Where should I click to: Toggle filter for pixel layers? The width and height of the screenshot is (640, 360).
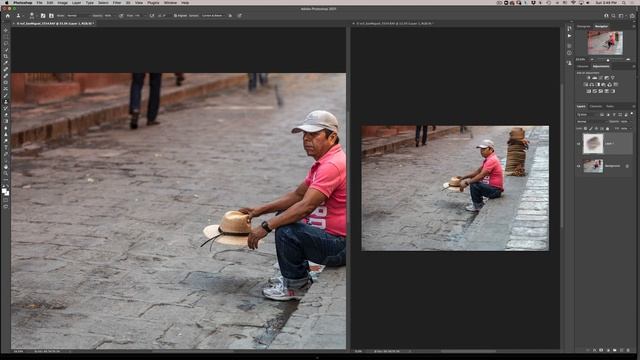coord(602,115)
